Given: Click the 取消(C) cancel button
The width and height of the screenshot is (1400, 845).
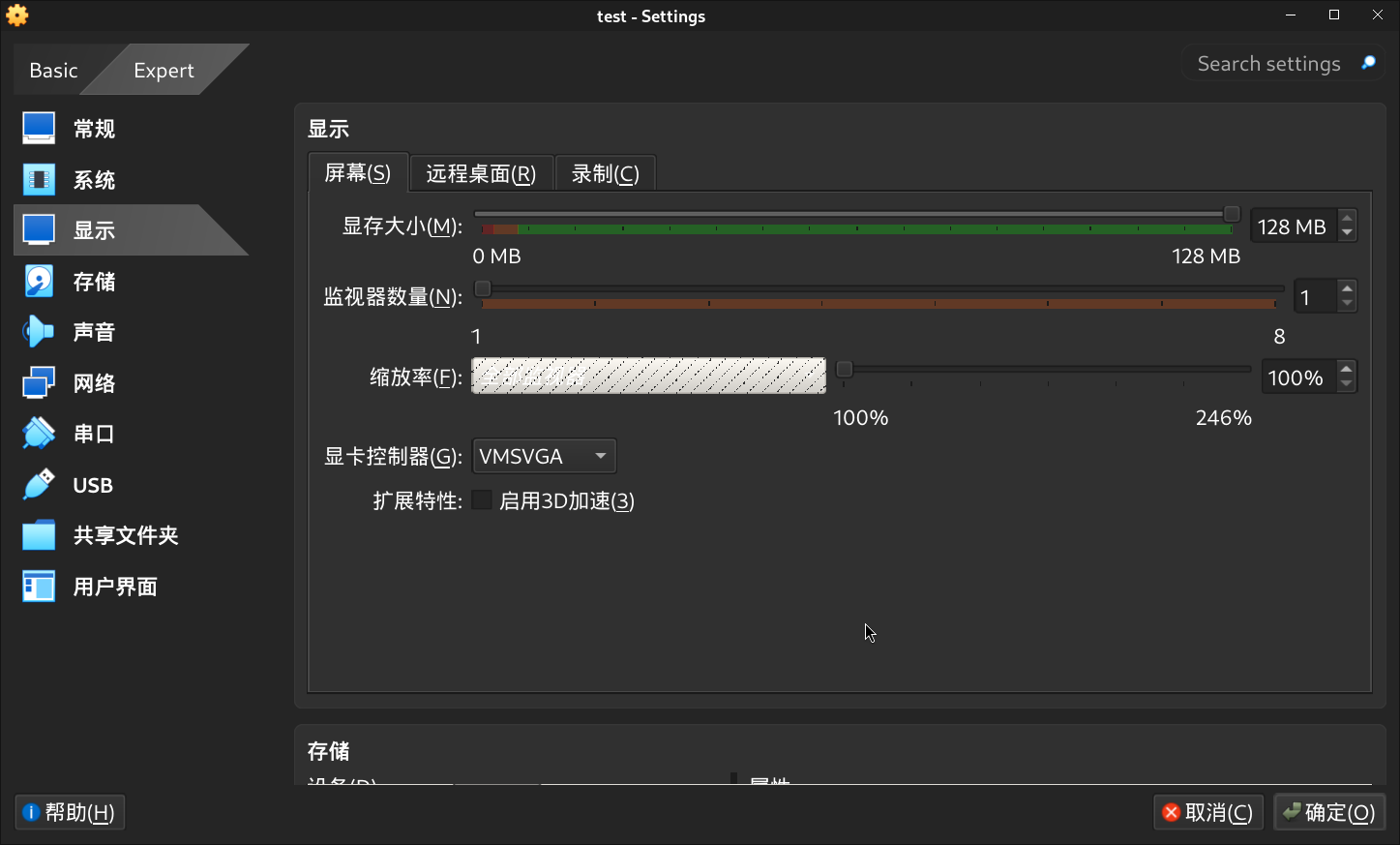Looking at the screenshot, I should (1208, 812).
